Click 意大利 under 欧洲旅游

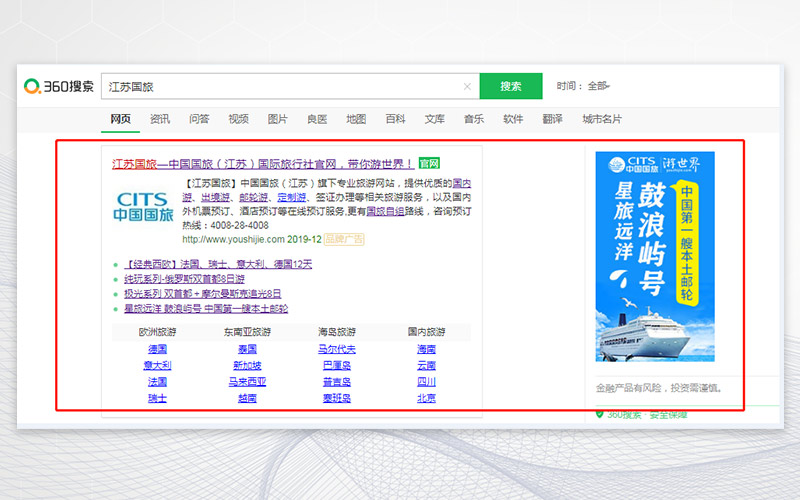click(x=157, y=365)
